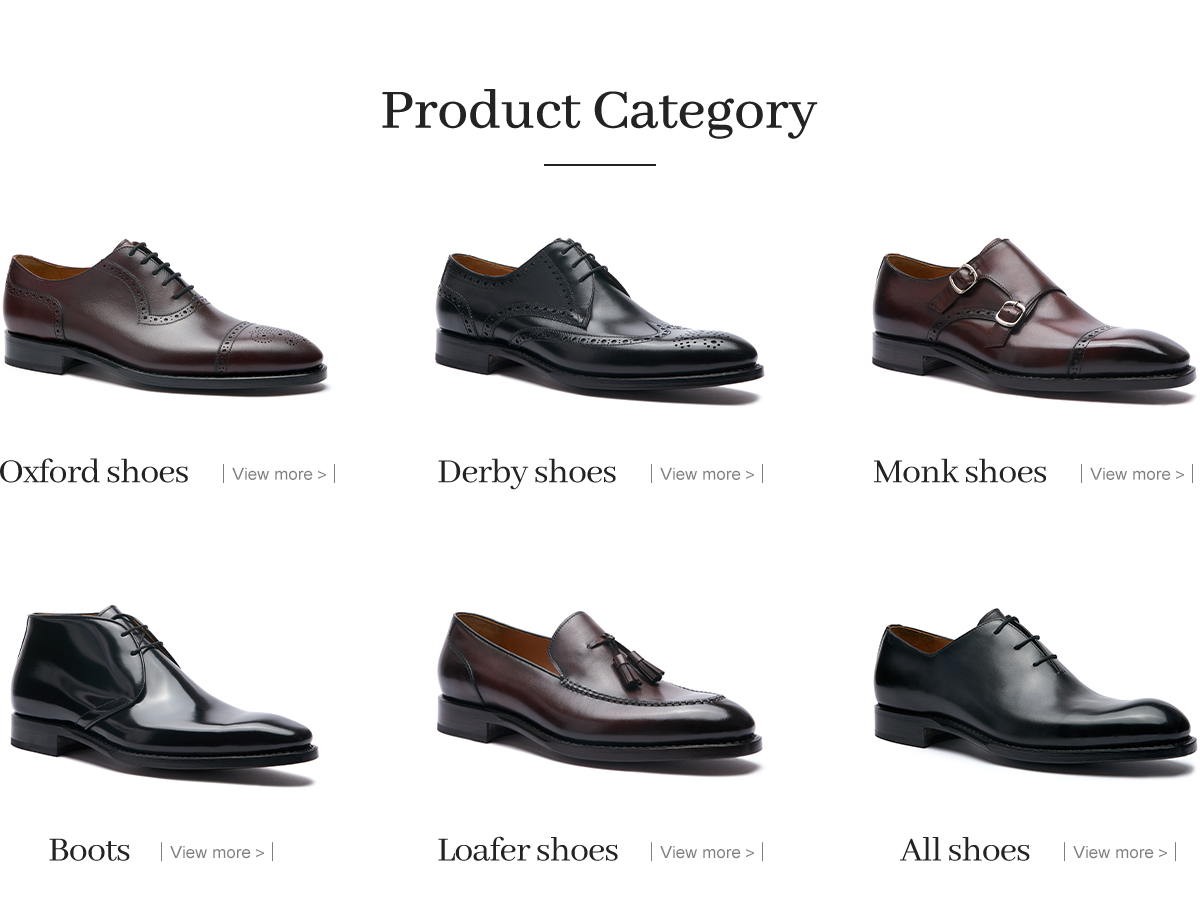Click View more next to Loafer shoes
This screenshot has height=902, width=1200.
click(x=707, y=852)
